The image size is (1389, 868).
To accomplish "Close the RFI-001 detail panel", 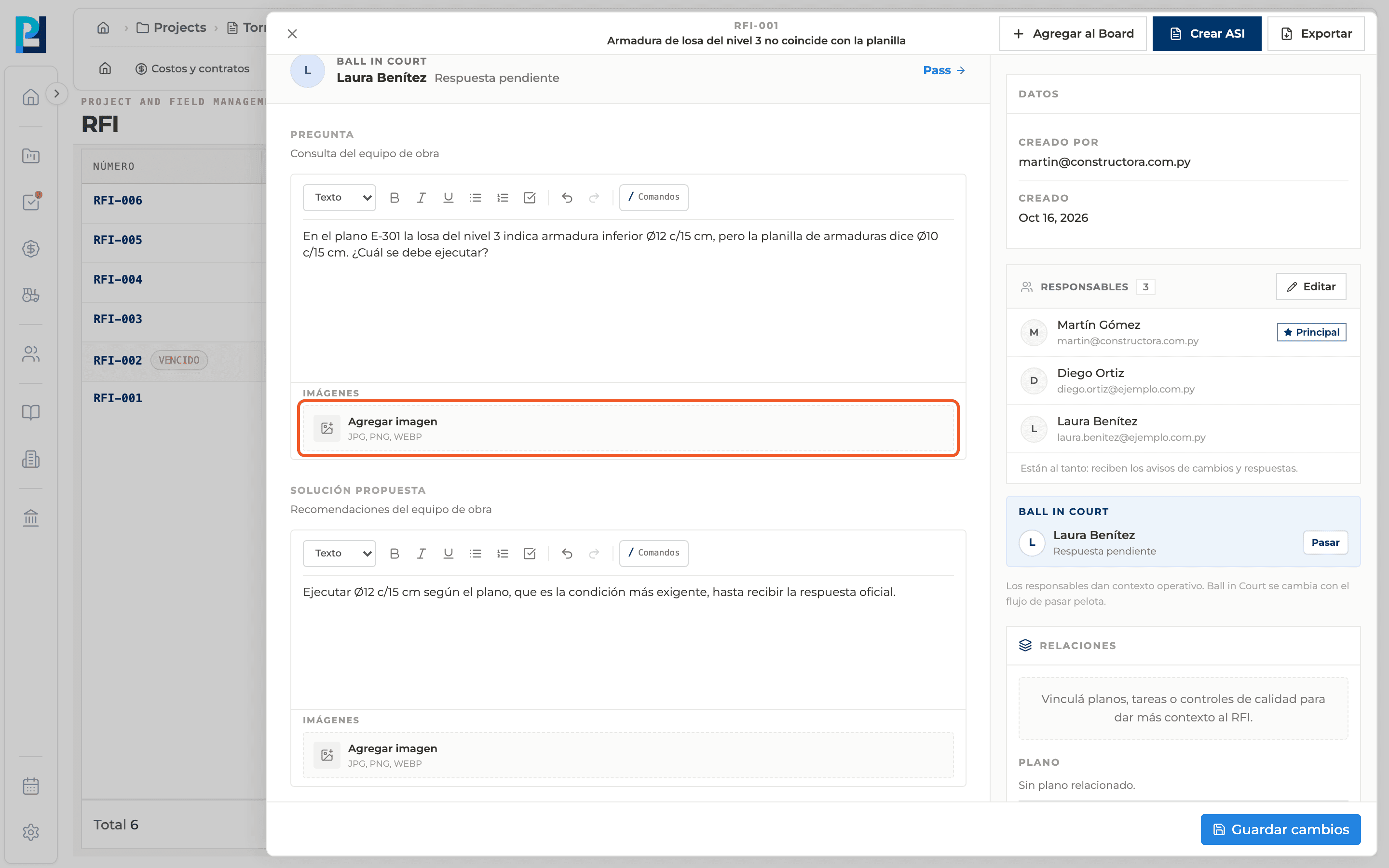I will (292, 34).
